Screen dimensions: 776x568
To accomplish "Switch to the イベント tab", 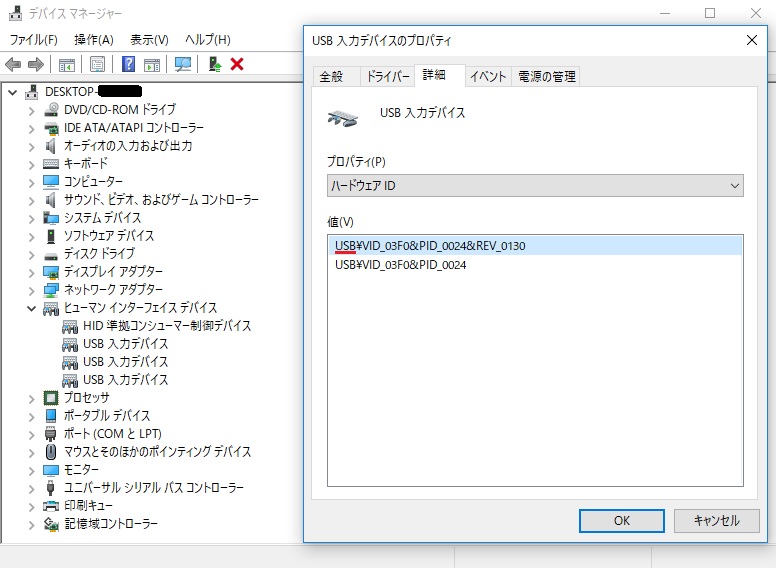I will click(x=488, y=77).
